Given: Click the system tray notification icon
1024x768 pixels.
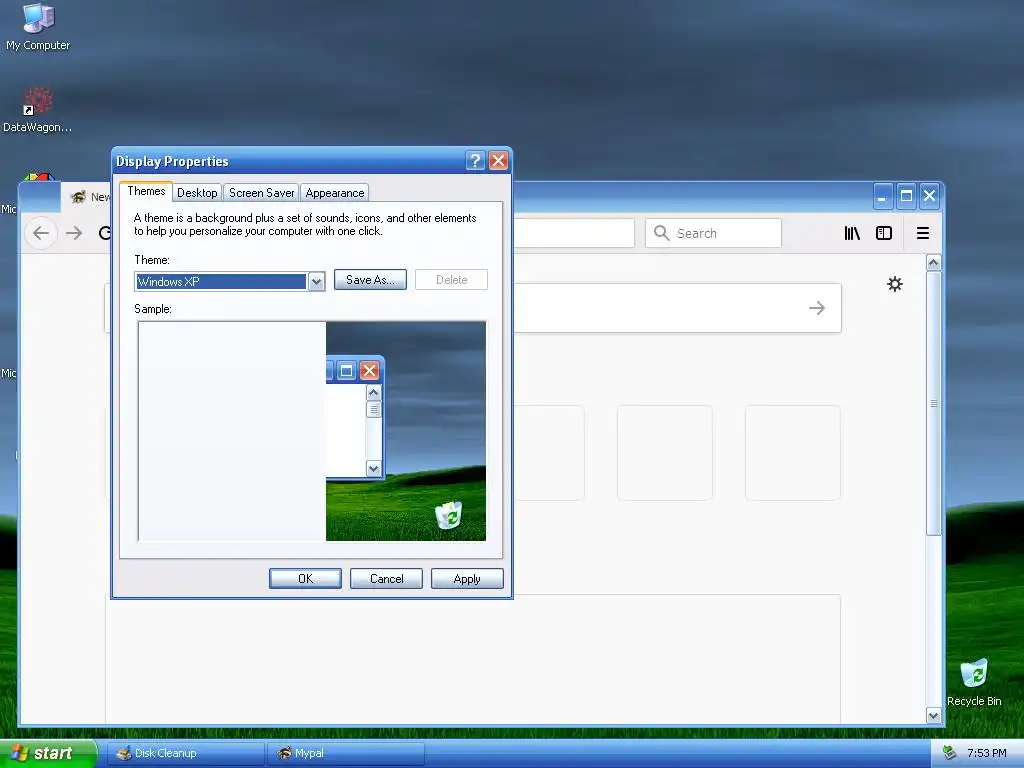Looking at the screenshot, I should point(950,753).
